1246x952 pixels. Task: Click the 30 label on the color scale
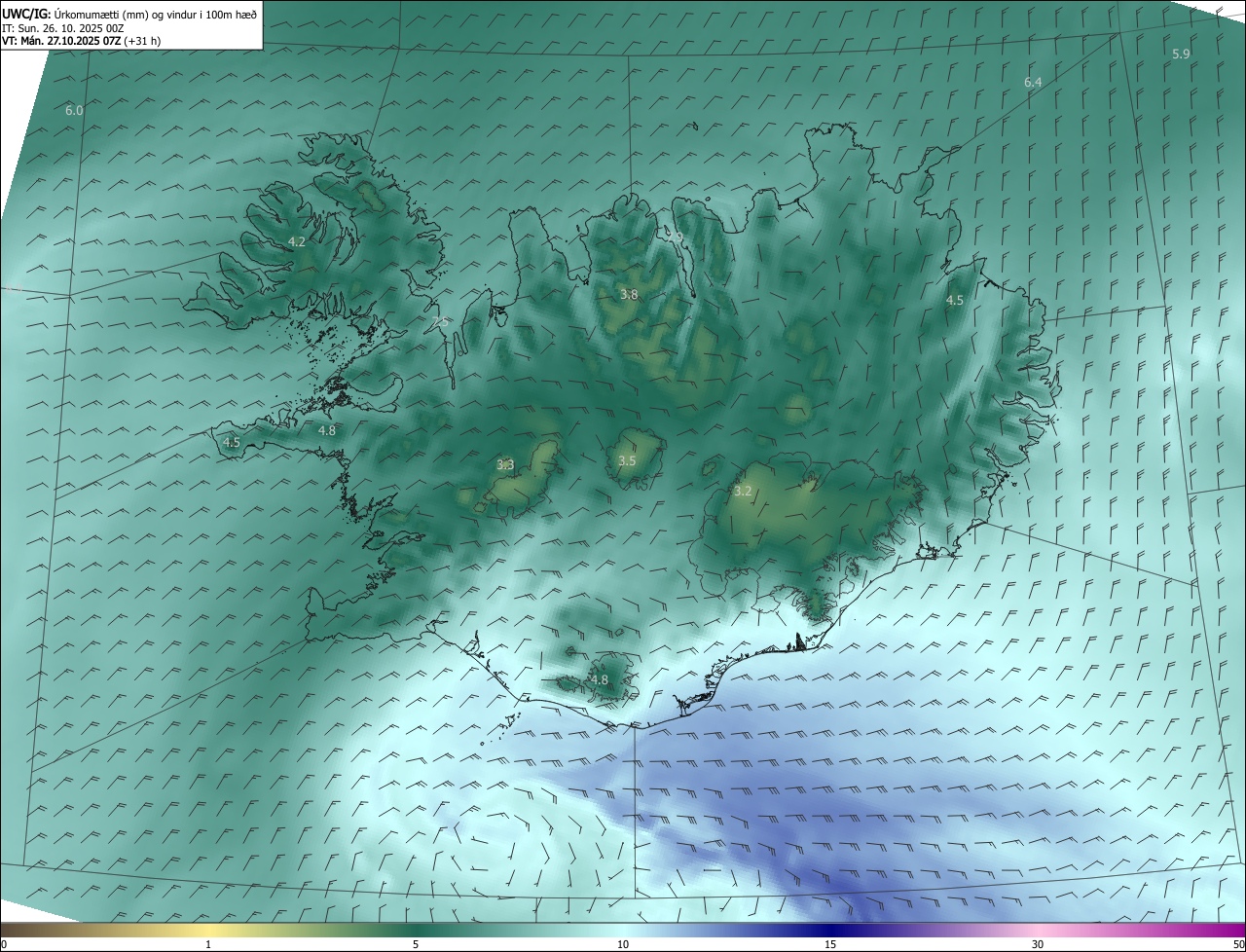click(x=1038, y=944)
